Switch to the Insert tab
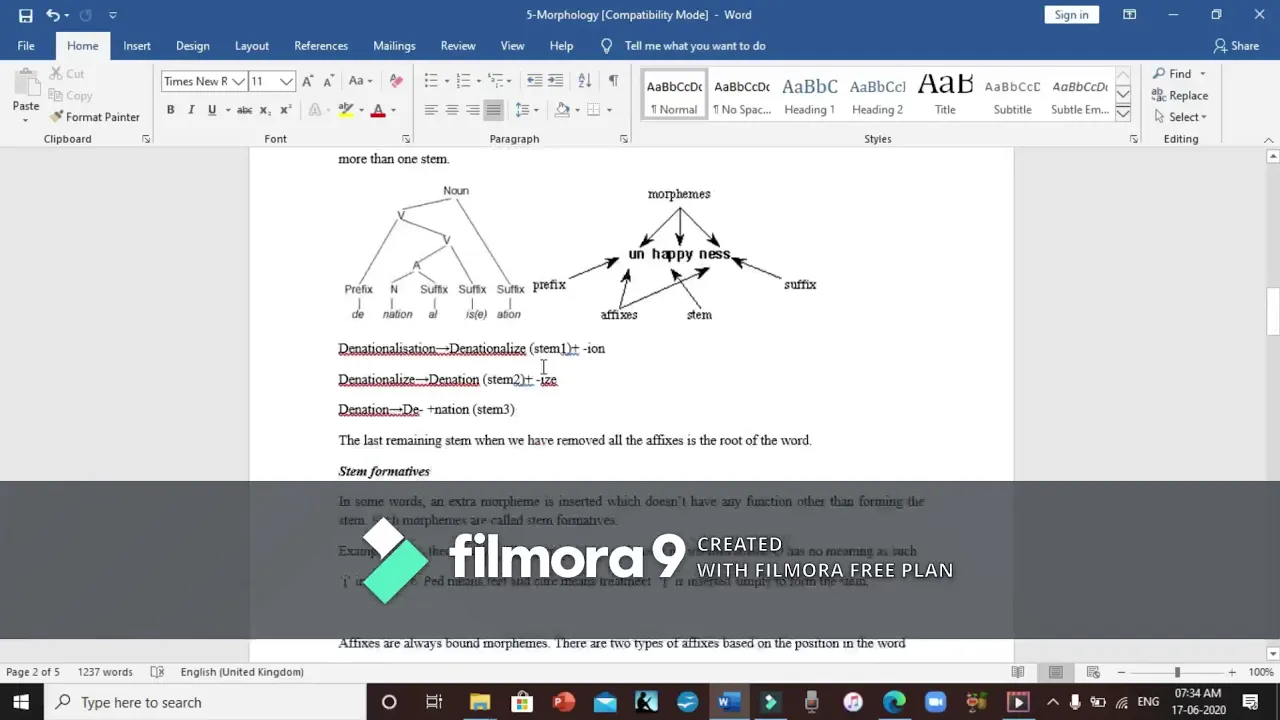The image size is (1280, 720). coord(137,46)
